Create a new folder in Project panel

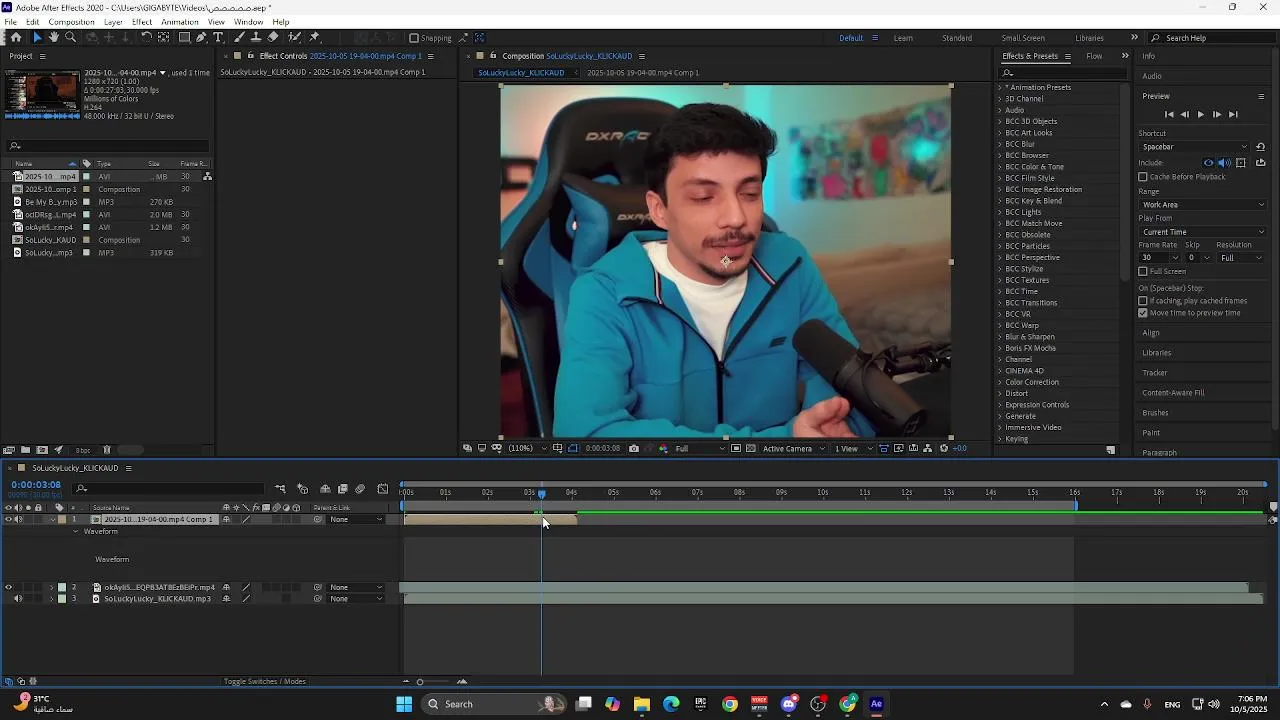(x=26, y=450)
